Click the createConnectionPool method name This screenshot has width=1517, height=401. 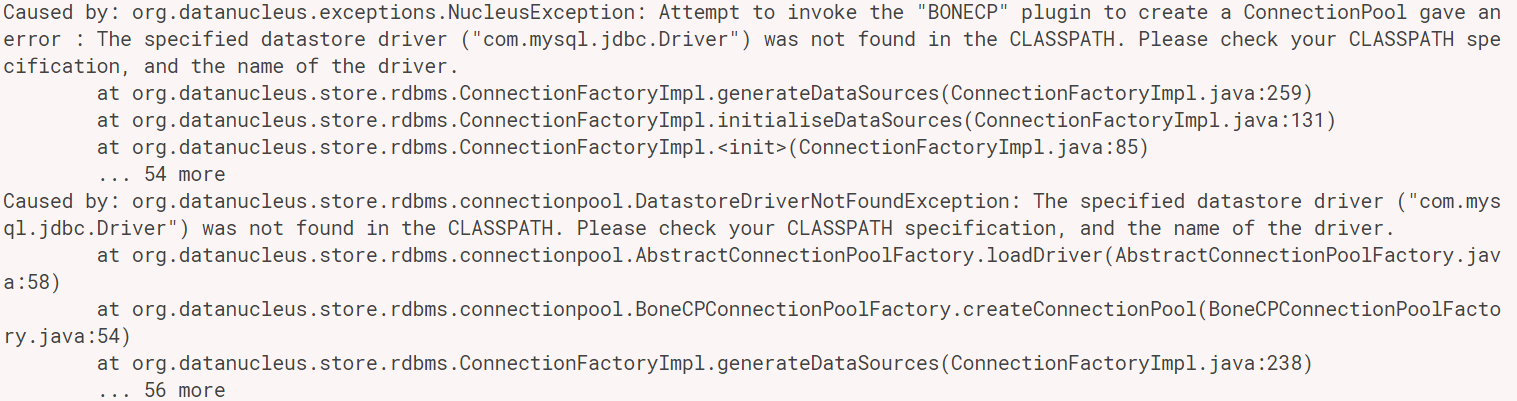[x=1079, y=309]
